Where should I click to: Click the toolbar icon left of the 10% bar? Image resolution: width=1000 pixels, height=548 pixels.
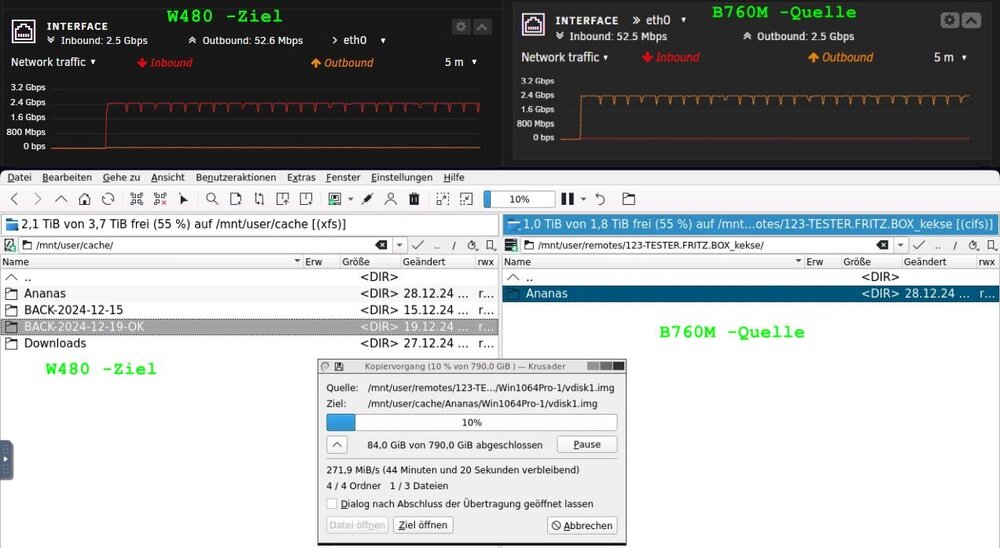tap(466, 199)
